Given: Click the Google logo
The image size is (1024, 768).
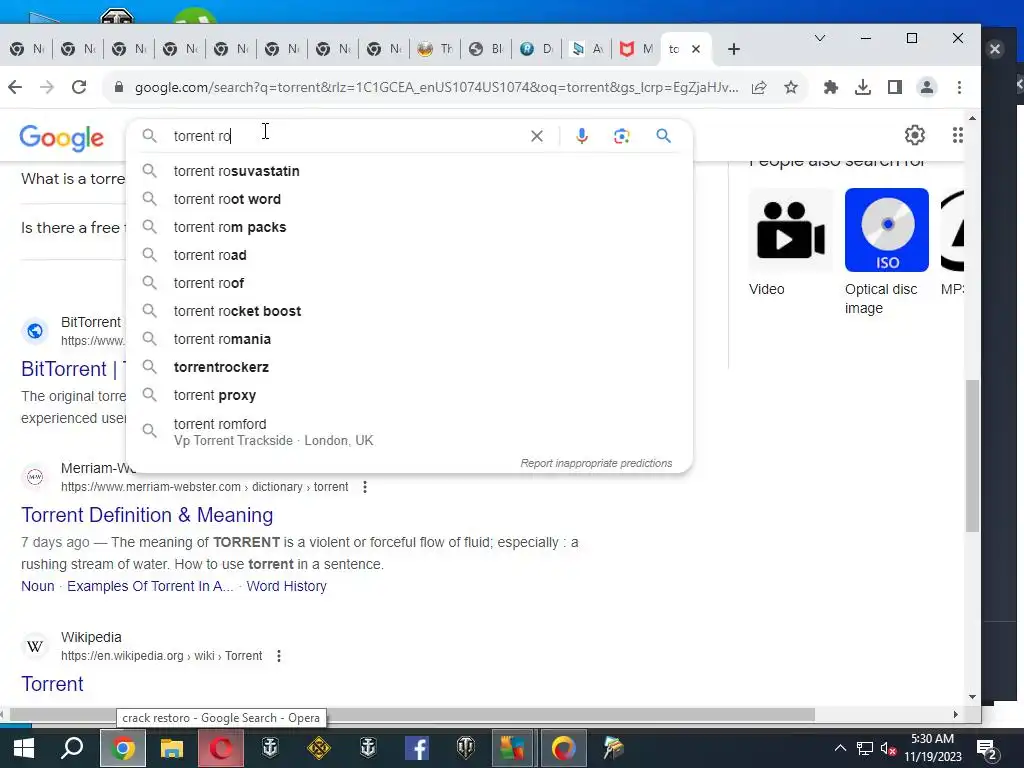Looking at the screenshot, I should point(61,137).
